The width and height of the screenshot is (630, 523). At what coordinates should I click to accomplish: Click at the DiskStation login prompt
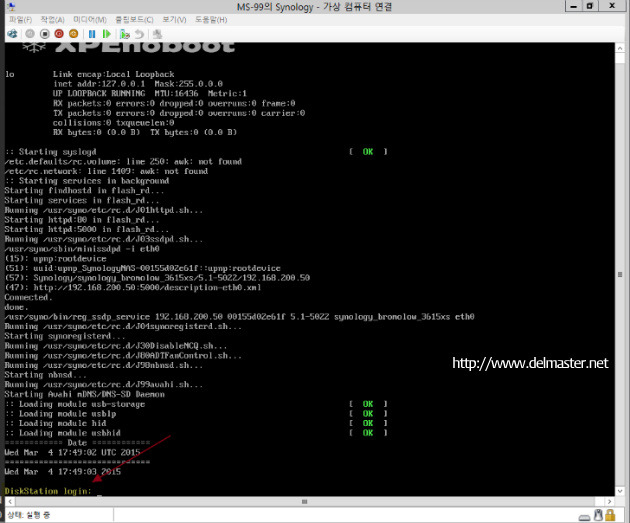coord(48,491)
